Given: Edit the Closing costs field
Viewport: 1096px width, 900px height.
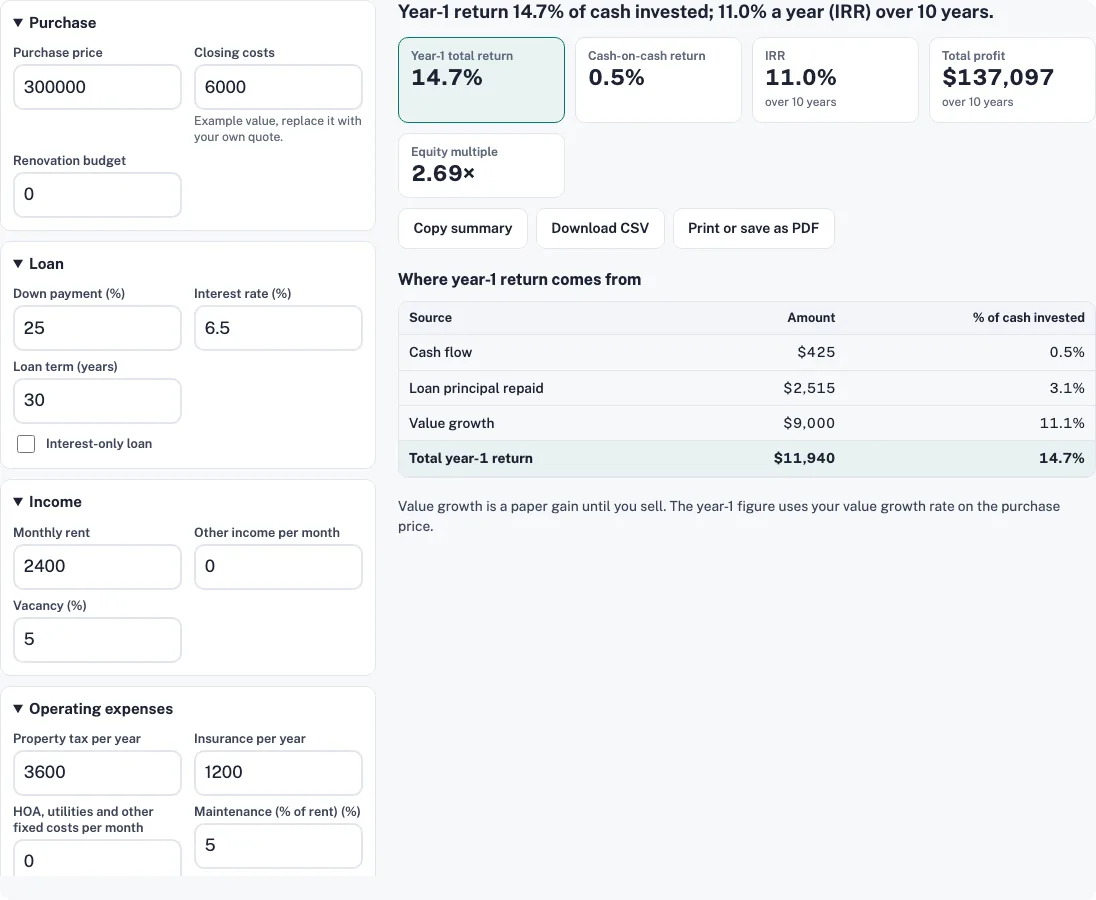Looking at the screenshot, I should 278,87.
